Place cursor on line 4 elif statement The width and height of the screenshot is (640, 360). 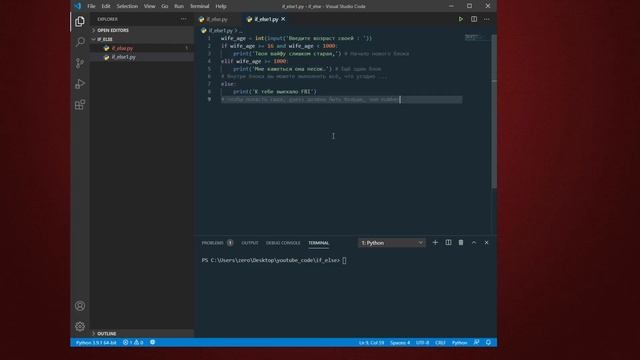coord(255,61)
